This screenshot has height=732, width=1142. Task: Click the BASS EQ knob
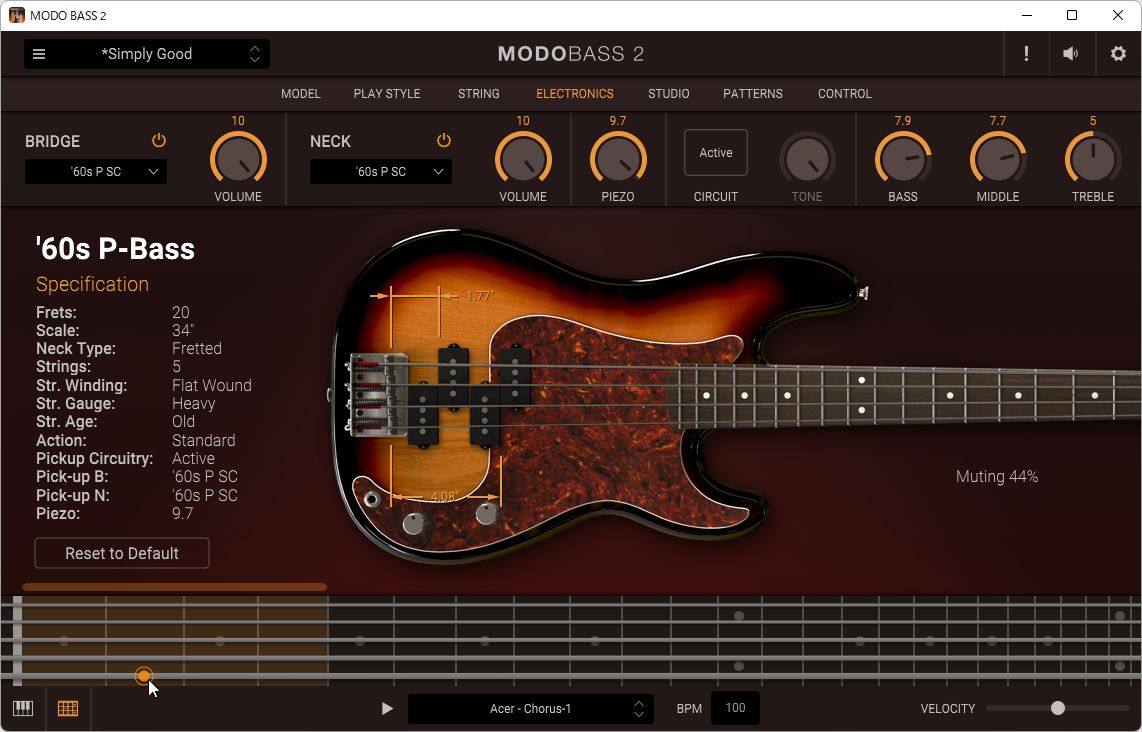(x=902, y=160)
